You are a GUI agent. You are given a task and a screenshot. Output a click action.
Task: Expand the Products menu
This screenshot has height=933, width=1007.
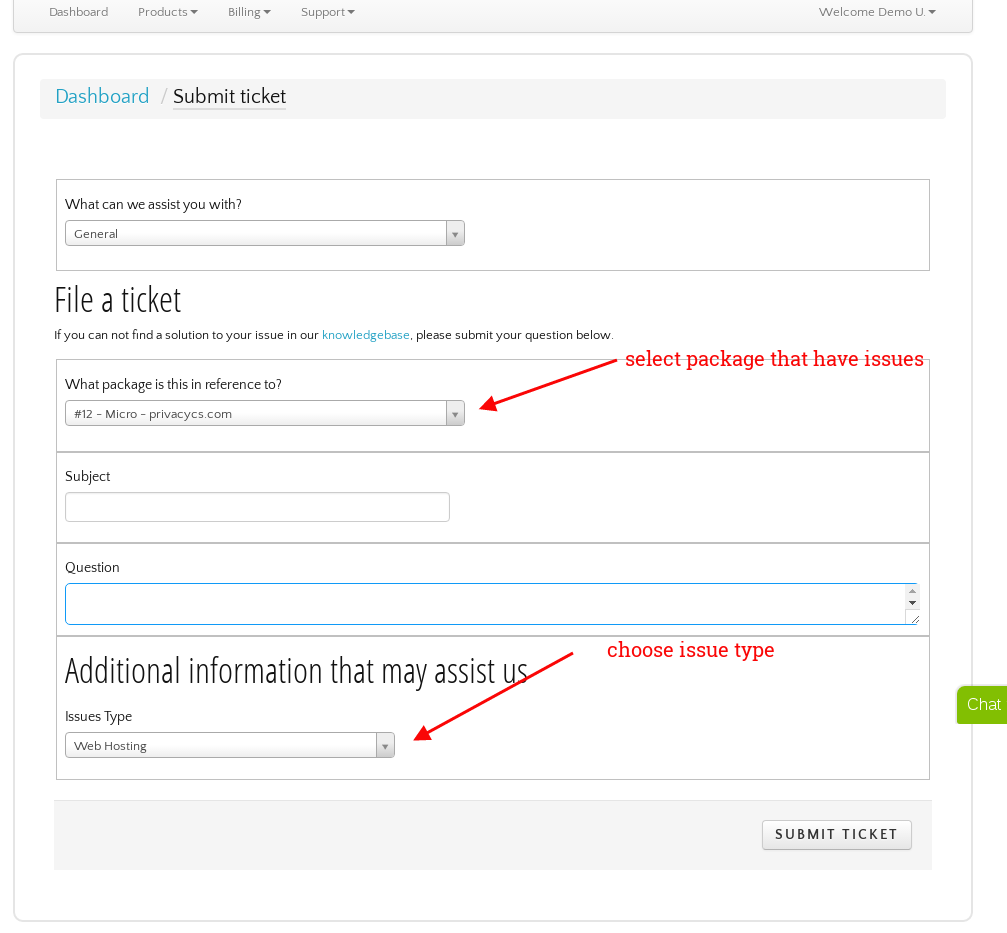click(167, 12)
